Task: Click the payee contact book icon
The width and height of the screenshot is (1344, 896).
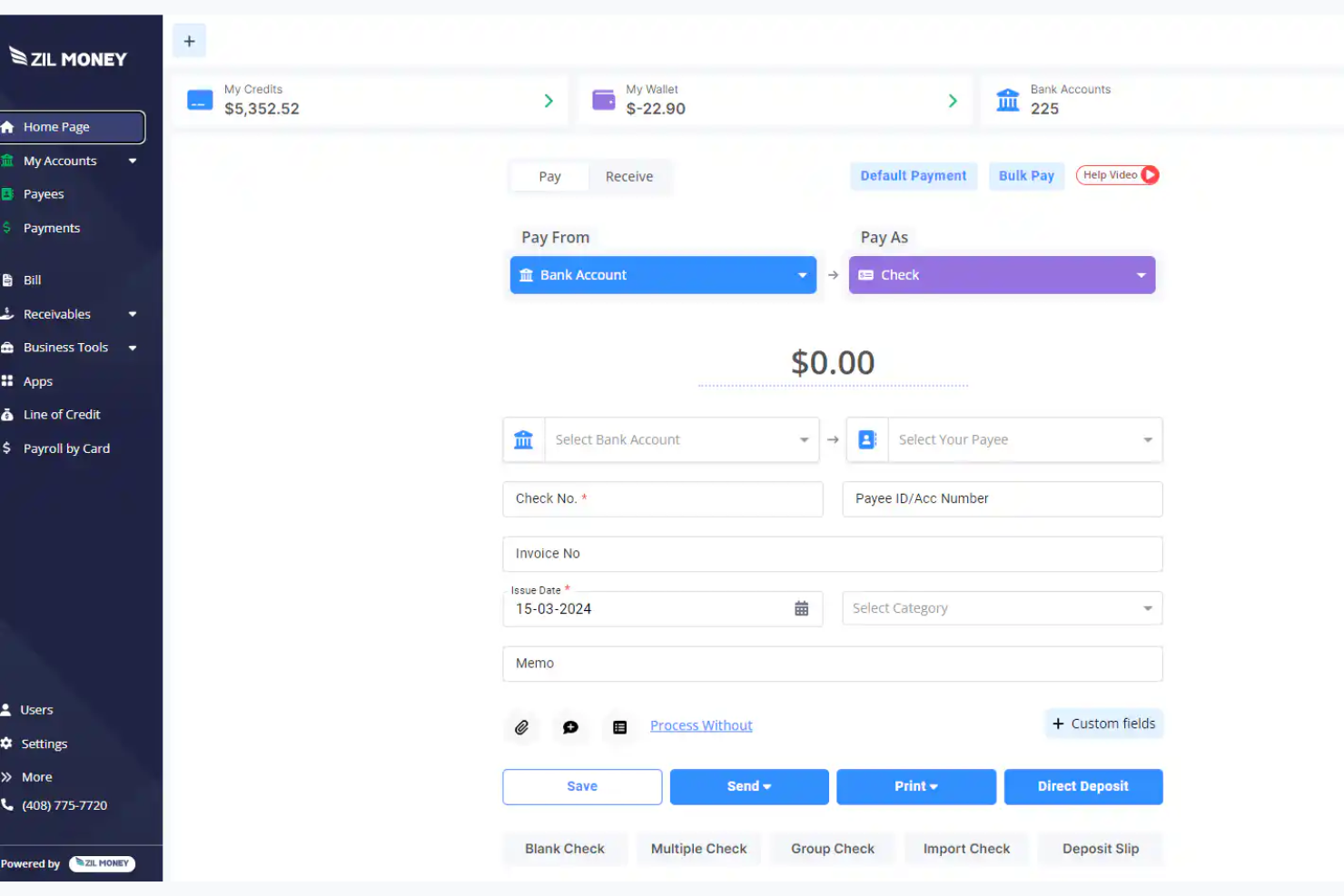Action: (867, 440)
